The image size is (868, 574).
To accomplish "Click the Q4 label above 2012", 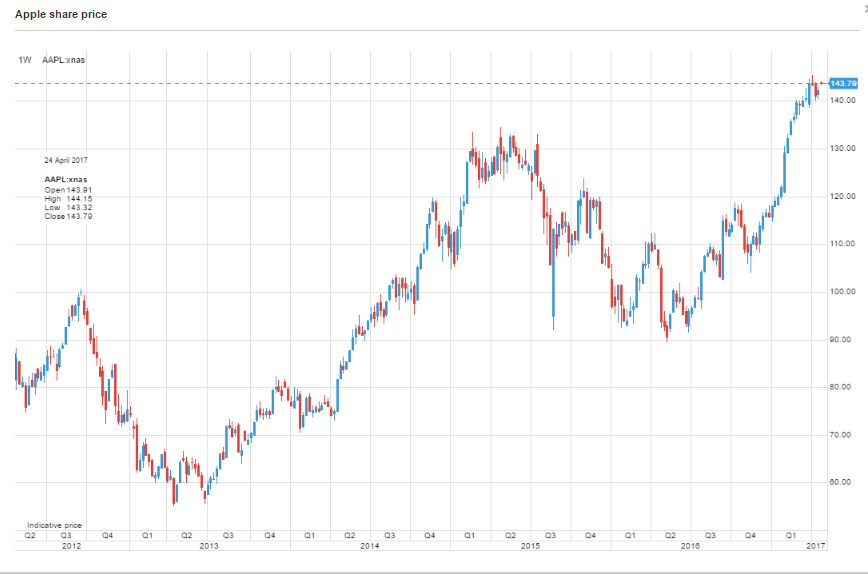I will pos(107,535).
